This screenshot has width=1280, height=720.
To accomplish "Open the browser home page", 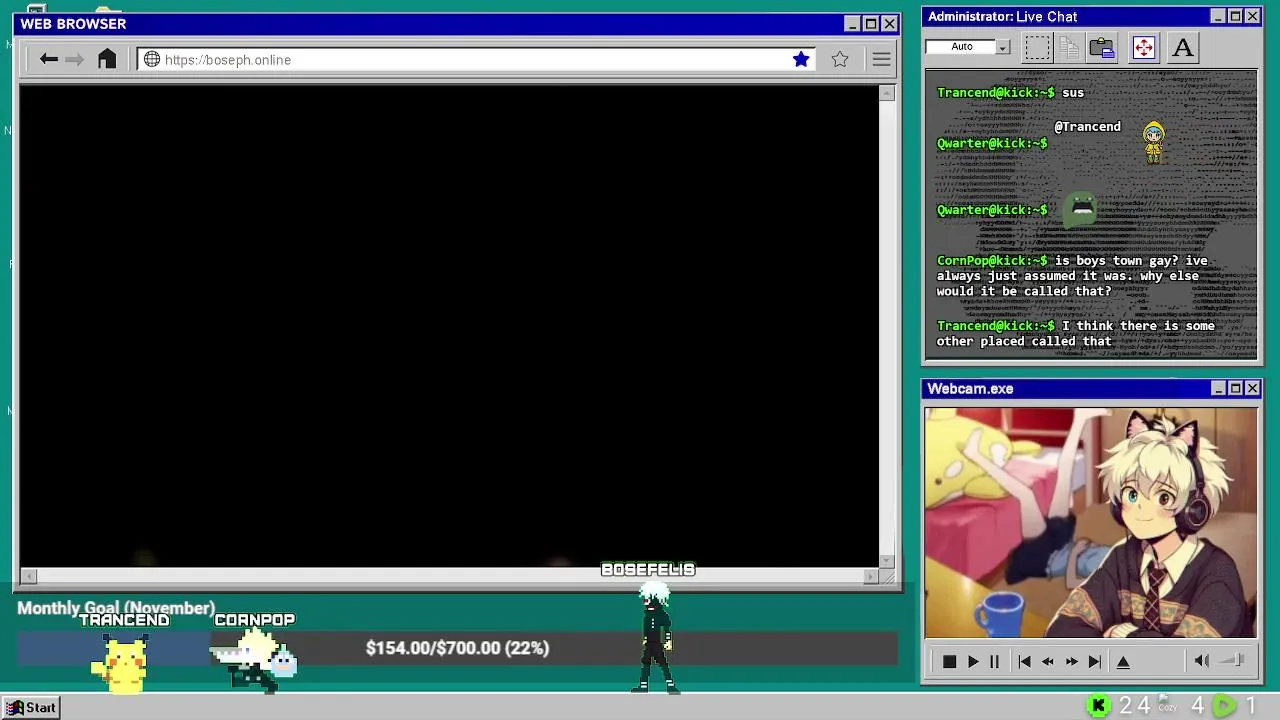I will pyautogui.click(x=107, y=59).
